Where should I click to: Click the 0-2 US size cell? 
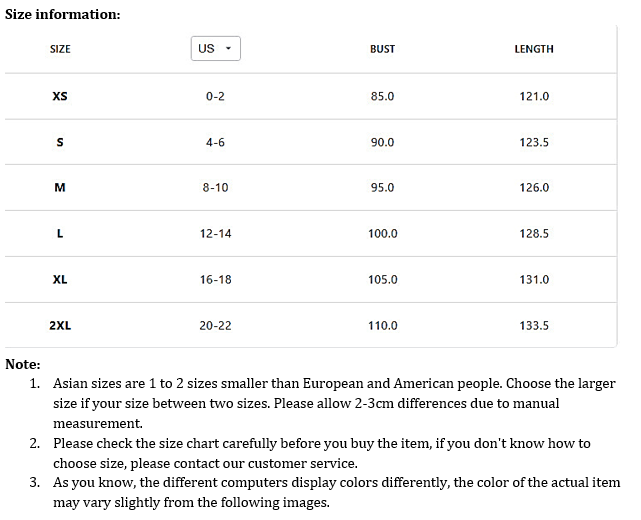pyautogui.click(x=215, y=96)
